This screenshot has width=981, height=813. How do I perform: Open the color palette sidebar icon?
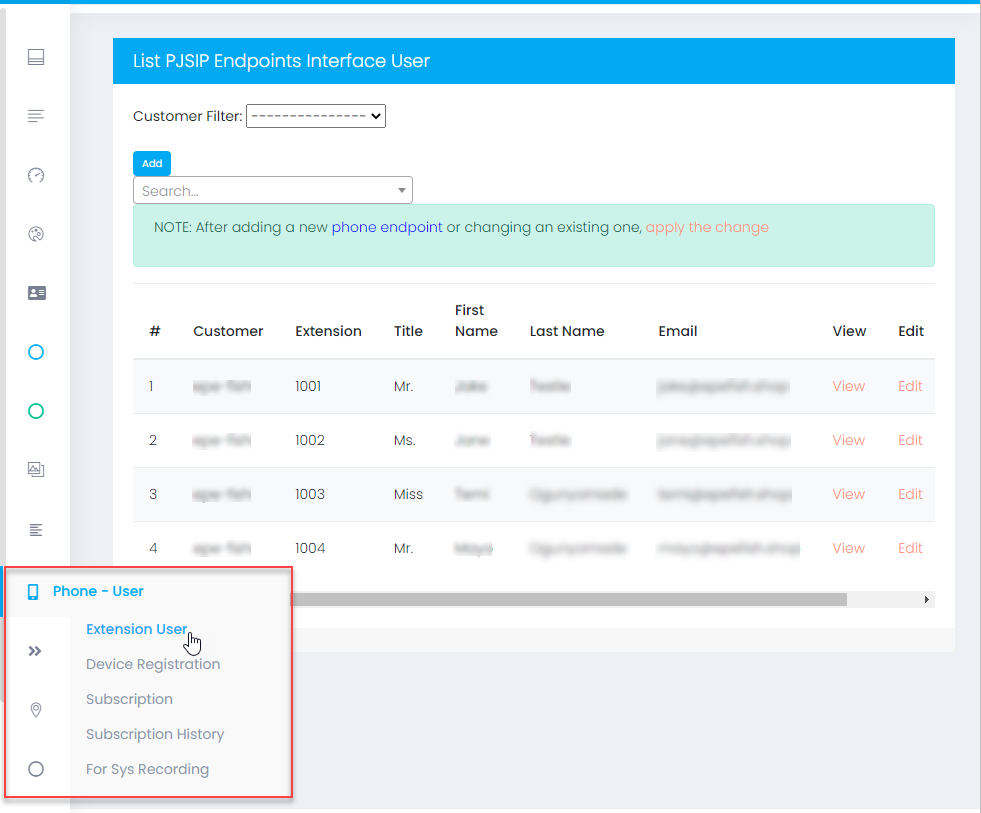pyautogui.click(x=36, y=234)
